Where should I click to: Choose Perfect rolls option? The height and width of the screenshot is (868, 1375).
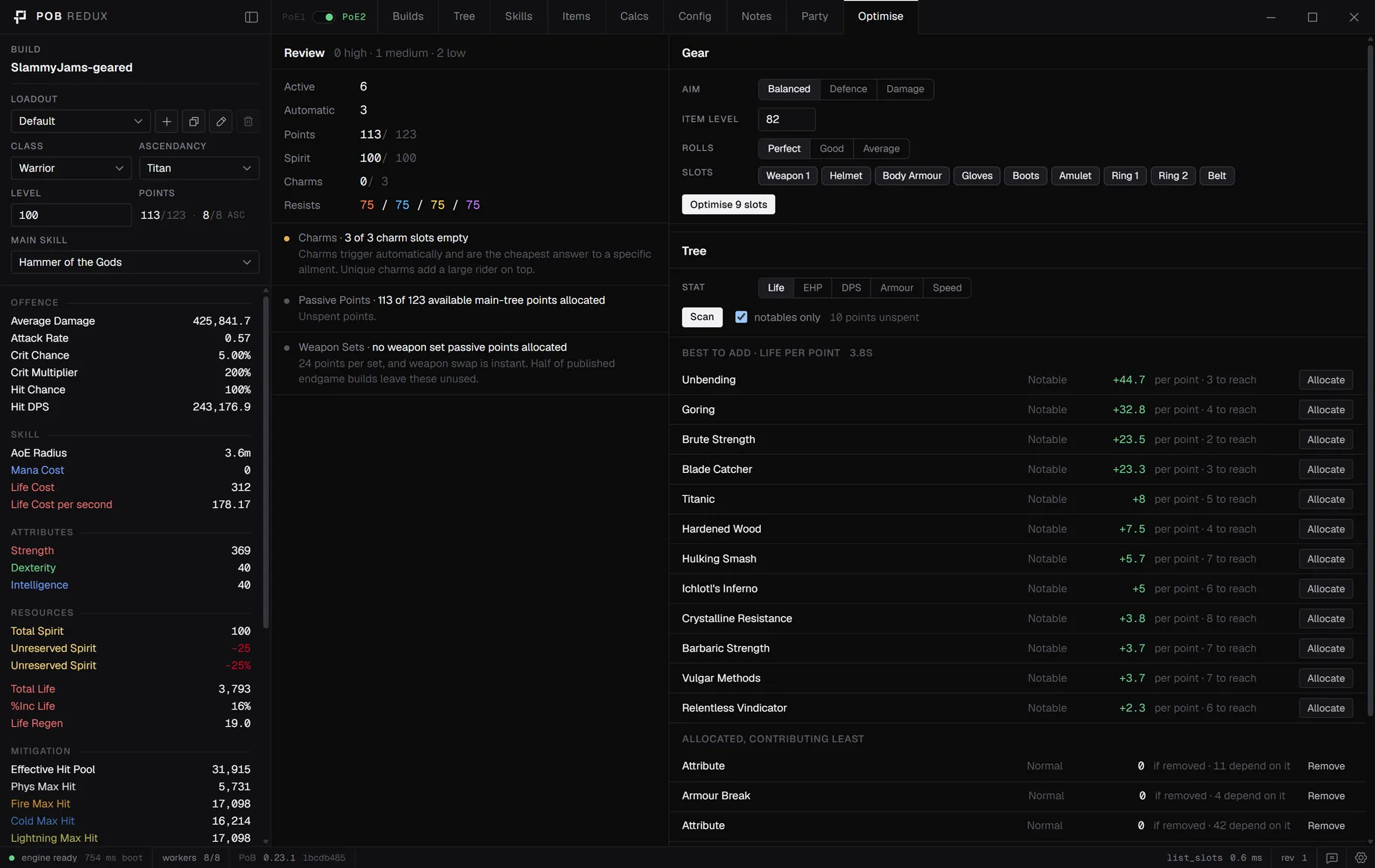(784, 149)
